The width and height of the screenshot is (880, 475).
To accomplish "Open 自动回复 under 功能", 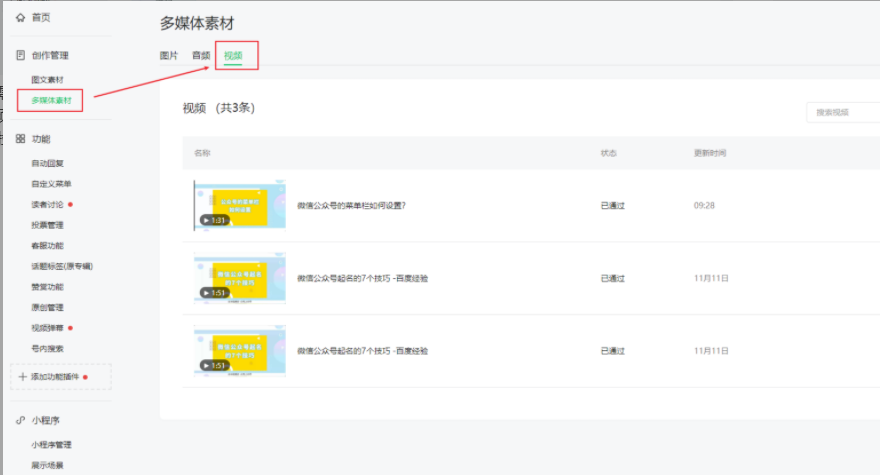I will click(x=47, y=163).
